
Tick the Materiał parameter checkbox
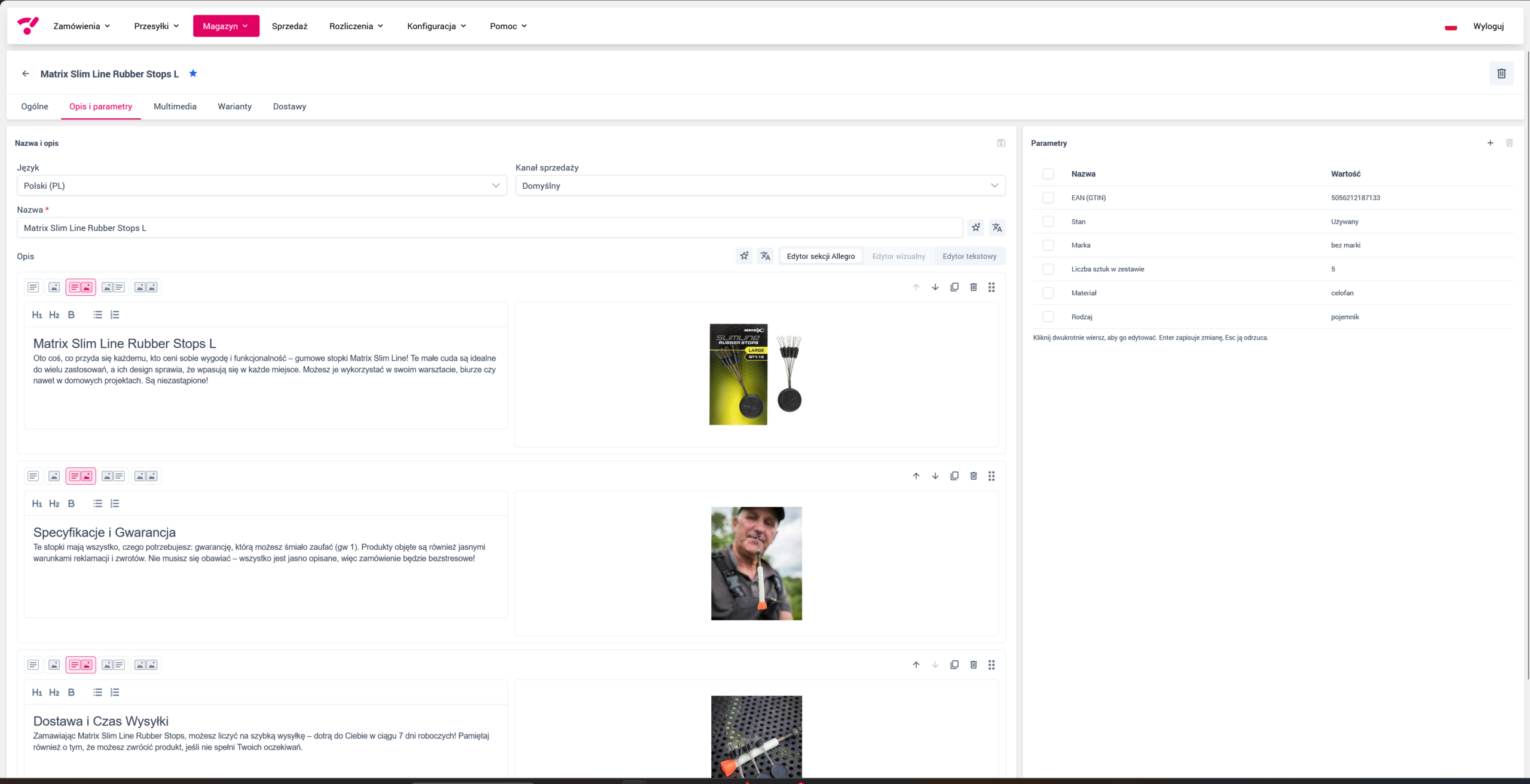(x=1048, y=293)
